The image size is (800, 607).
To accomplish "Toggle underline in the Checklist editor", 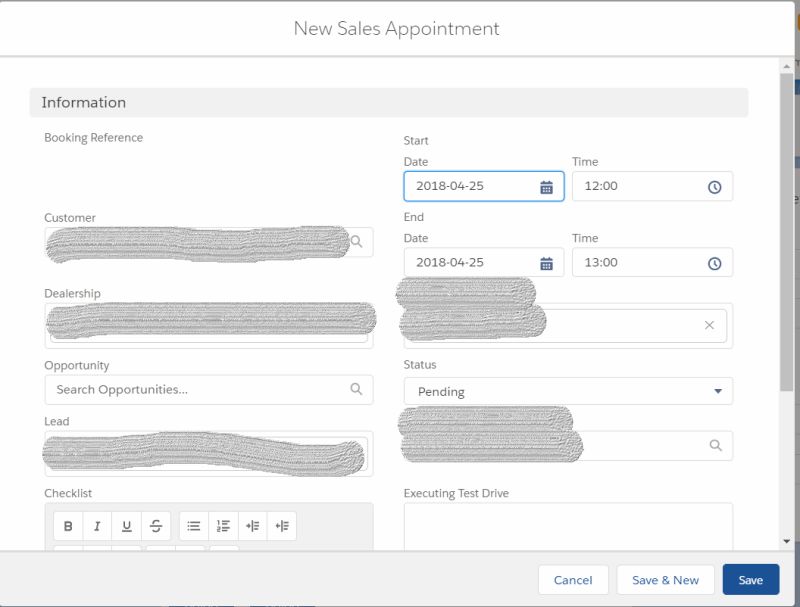I will (127, 525).
